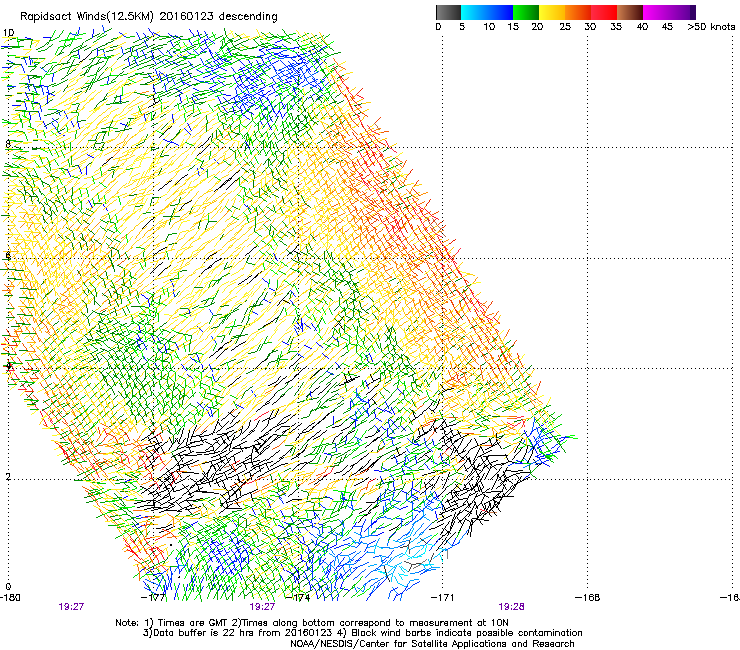Click the magenta-purple 40-50 knots legend band
This screenshot has height=650, width=740.
click(x=669, y=12)
